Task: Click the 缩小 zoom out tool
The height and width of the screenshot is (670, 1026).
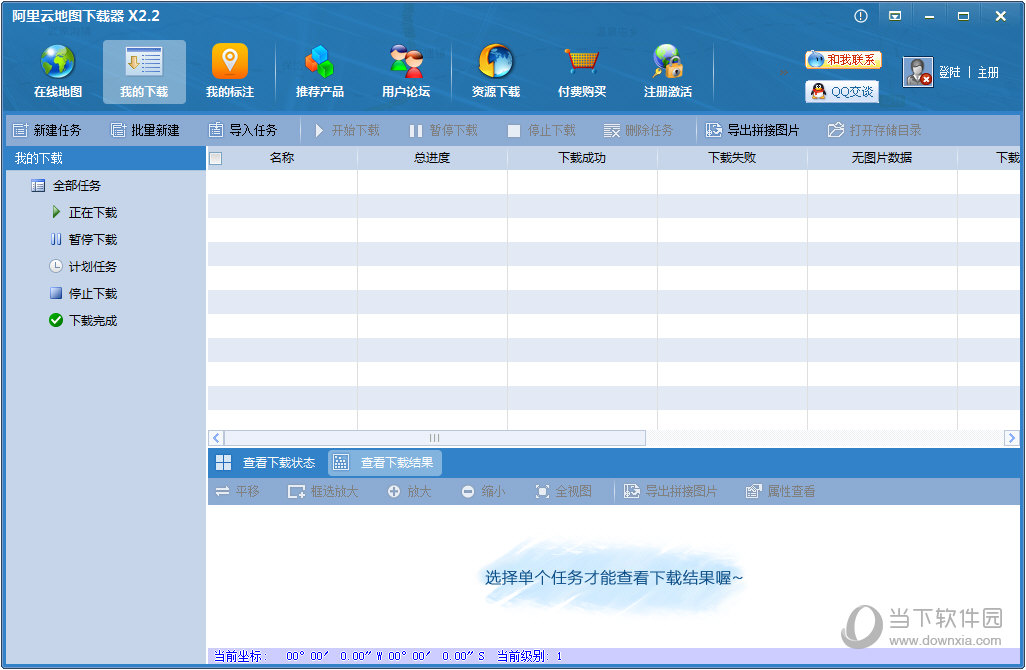Action: click(x=484, y=491)
